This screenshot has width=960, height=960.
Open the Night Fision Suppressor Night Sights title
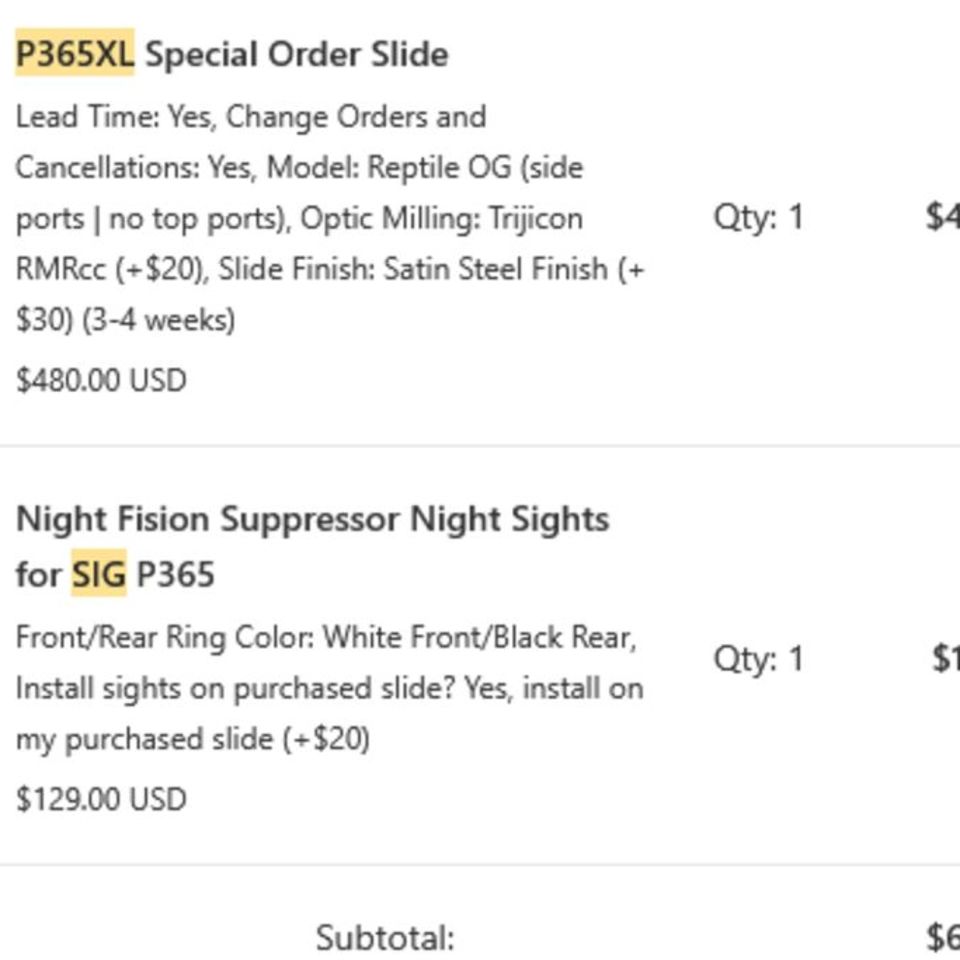(312, 520)
